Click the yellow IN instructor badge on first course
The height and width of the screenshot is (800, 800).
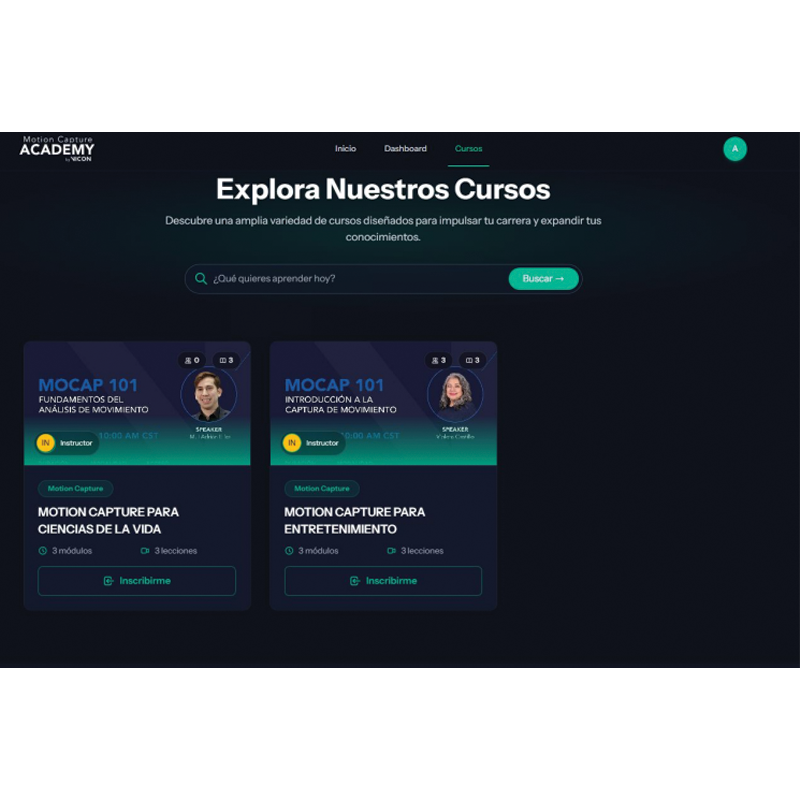coord(46,443)
